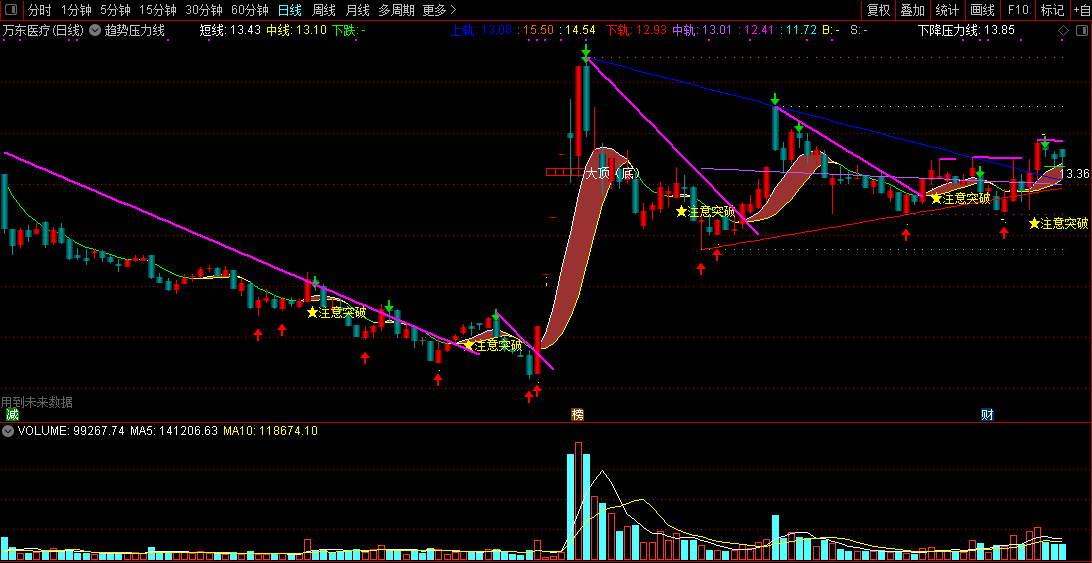The height and width of the screenshot is (563, 1092).
Task: Select the 15分钟 period
Action: pos(157,10)
